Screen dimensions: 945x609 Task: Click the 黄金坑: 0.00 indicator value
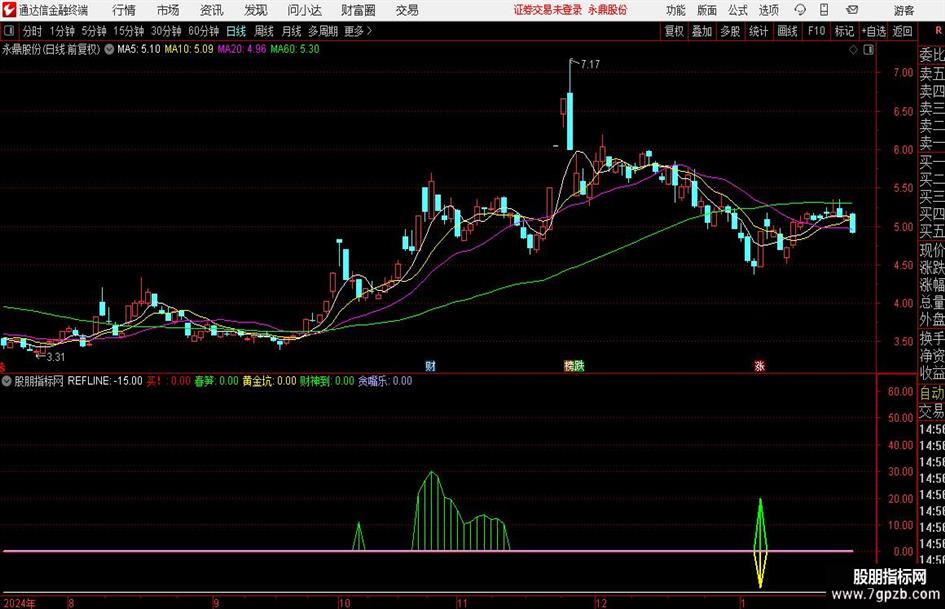[x=269, y=381]
